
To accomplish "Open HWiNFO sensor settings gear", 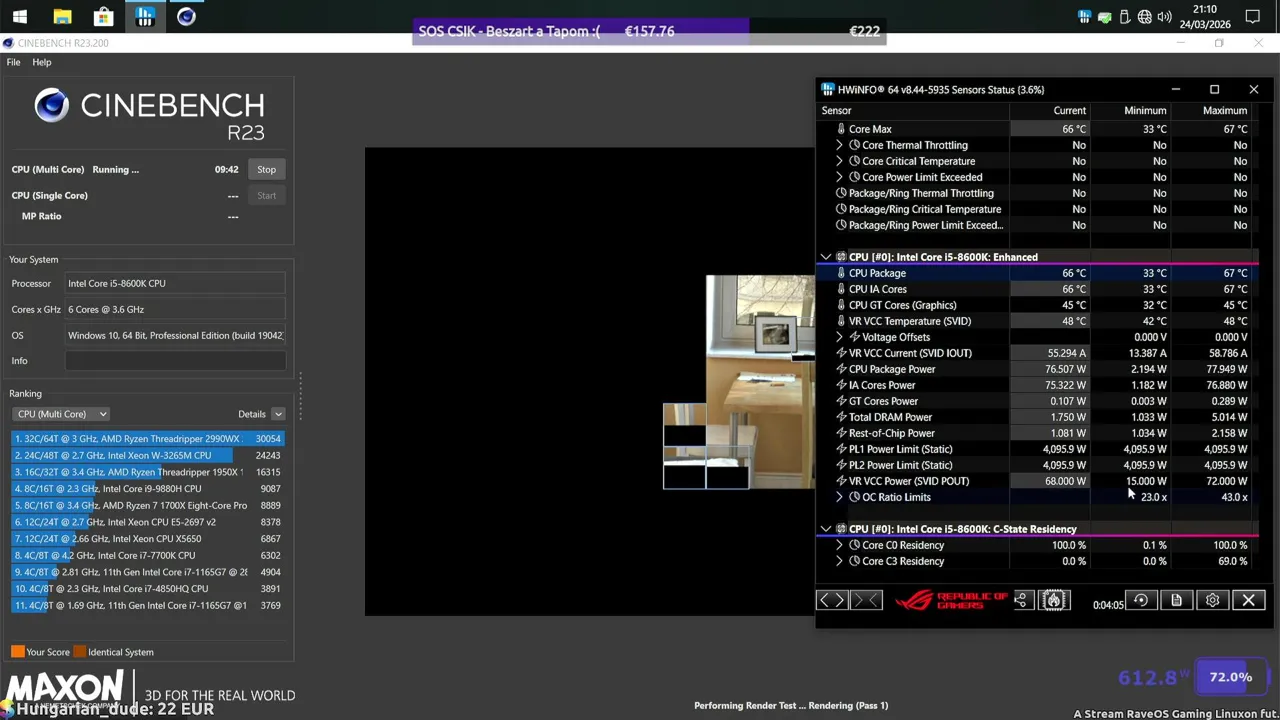I will tap(1212, 600).
